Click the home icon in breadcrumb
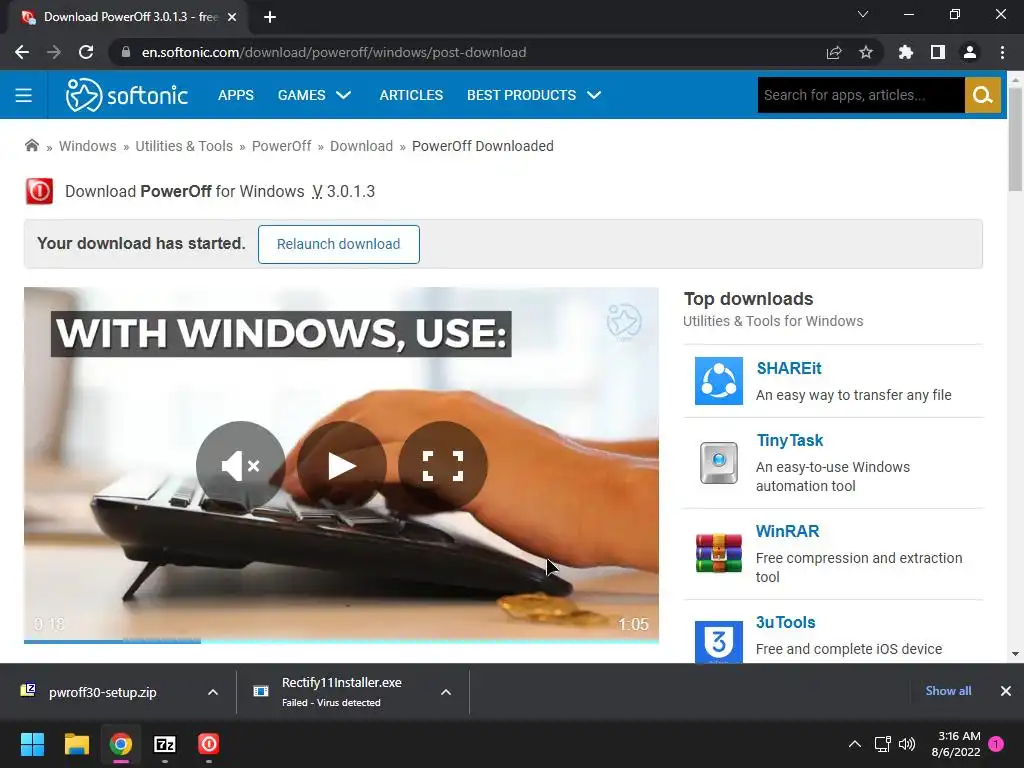 tap(31, 145)
